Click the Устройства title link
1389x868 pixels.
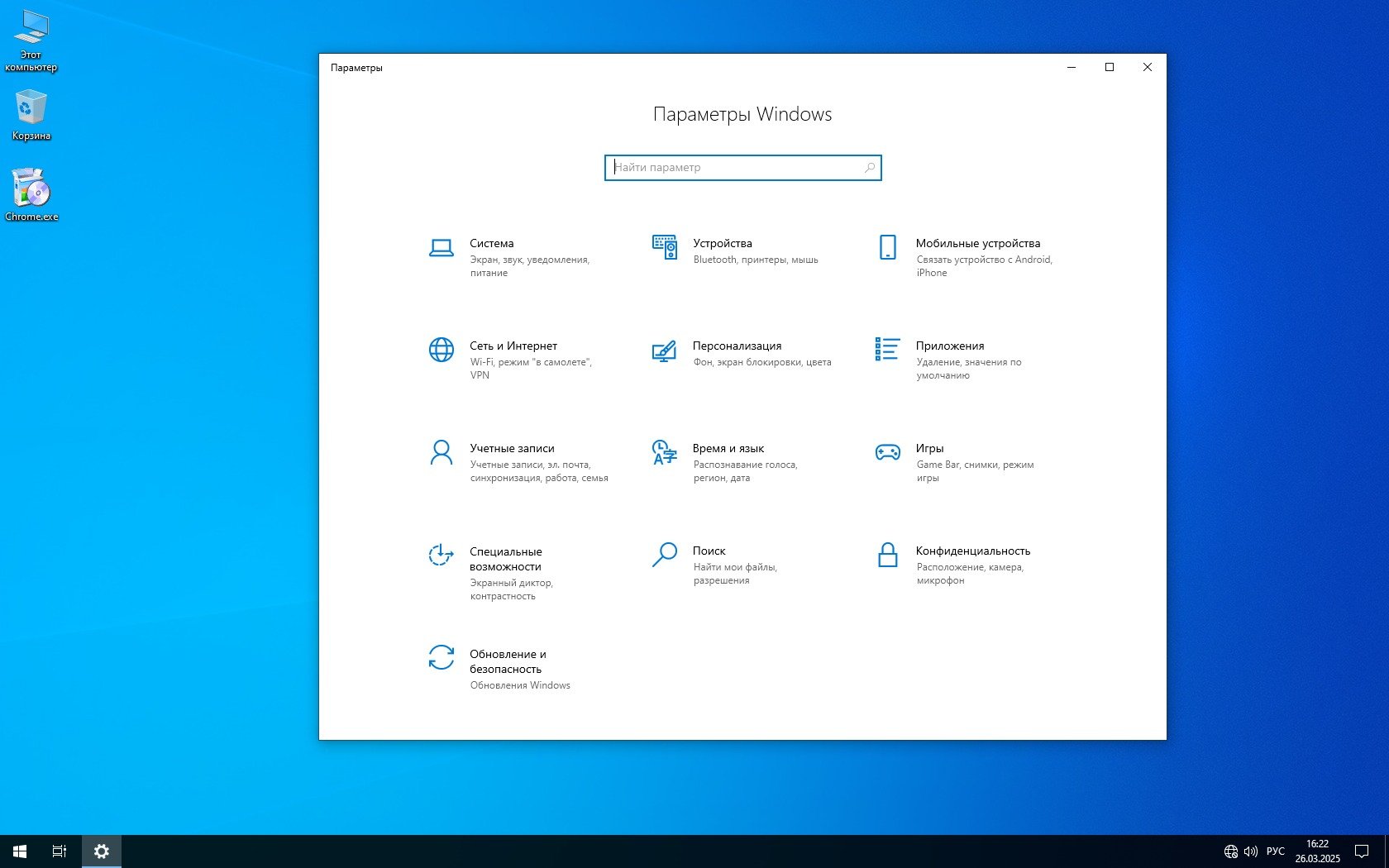click(x=723, y=243)
